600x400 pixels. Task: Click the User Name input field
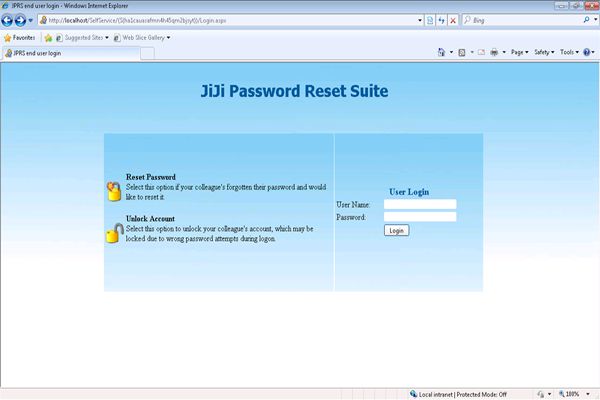tap(420, 204)
